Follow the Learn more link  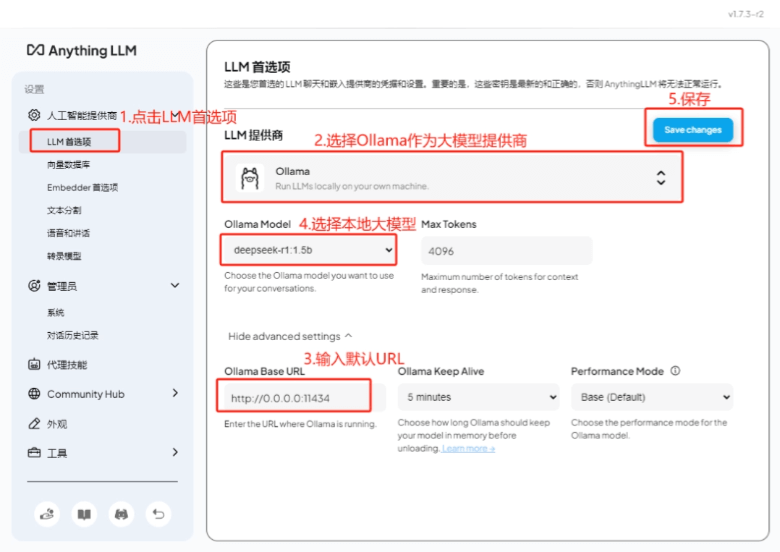[x=468, y=449]
